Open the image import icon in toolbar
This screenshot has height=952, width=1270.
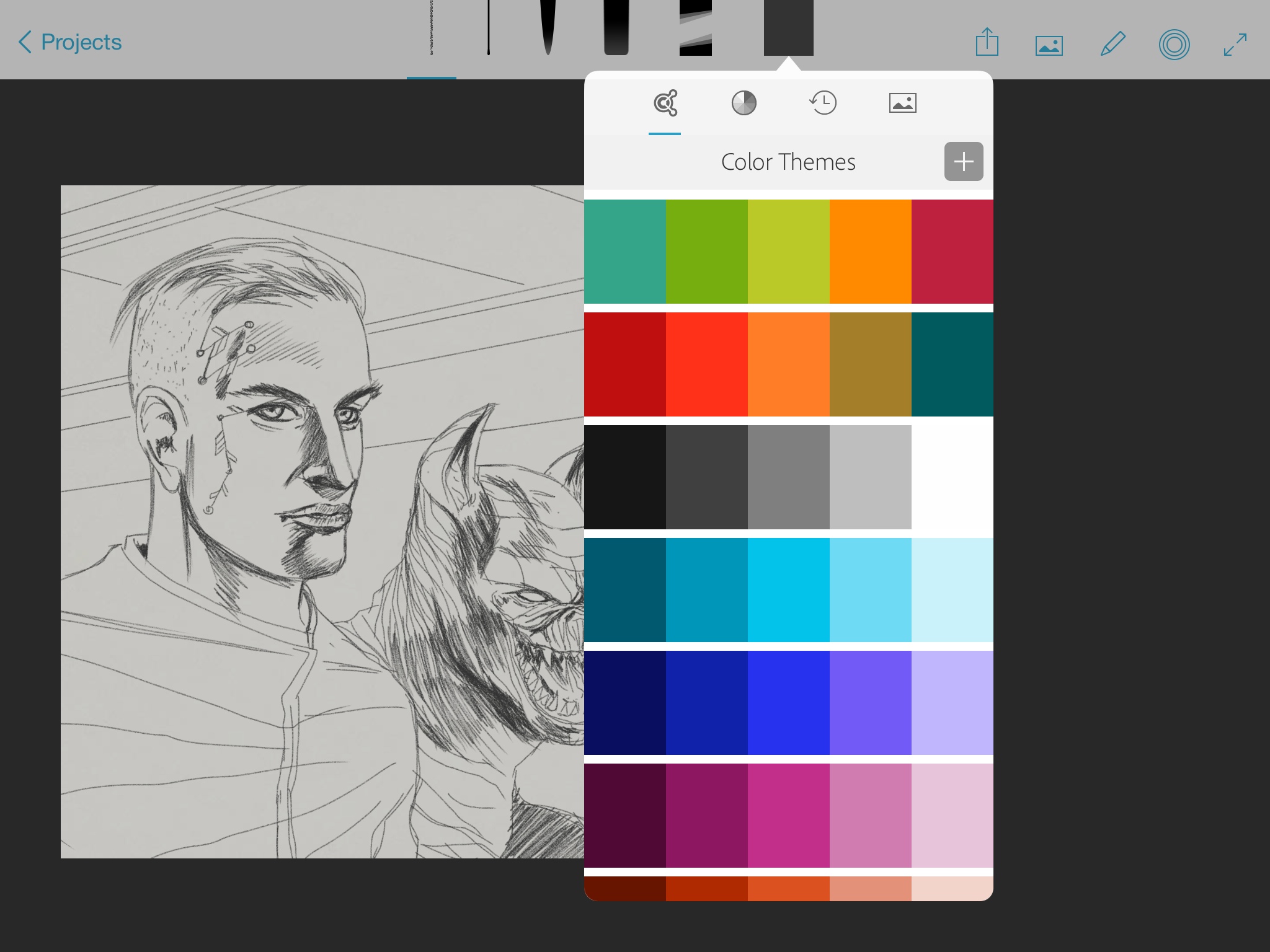pyautogui.click(x=1049, y=45)
